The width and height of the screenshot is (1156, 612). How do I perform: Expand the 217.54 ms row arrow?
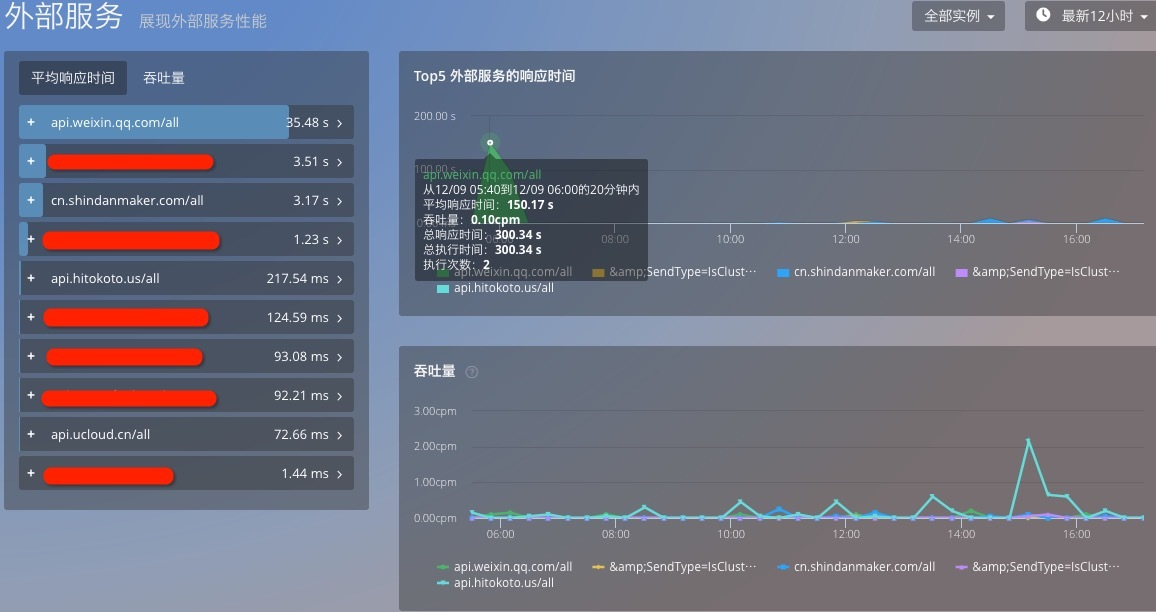[x=340, y=279]
